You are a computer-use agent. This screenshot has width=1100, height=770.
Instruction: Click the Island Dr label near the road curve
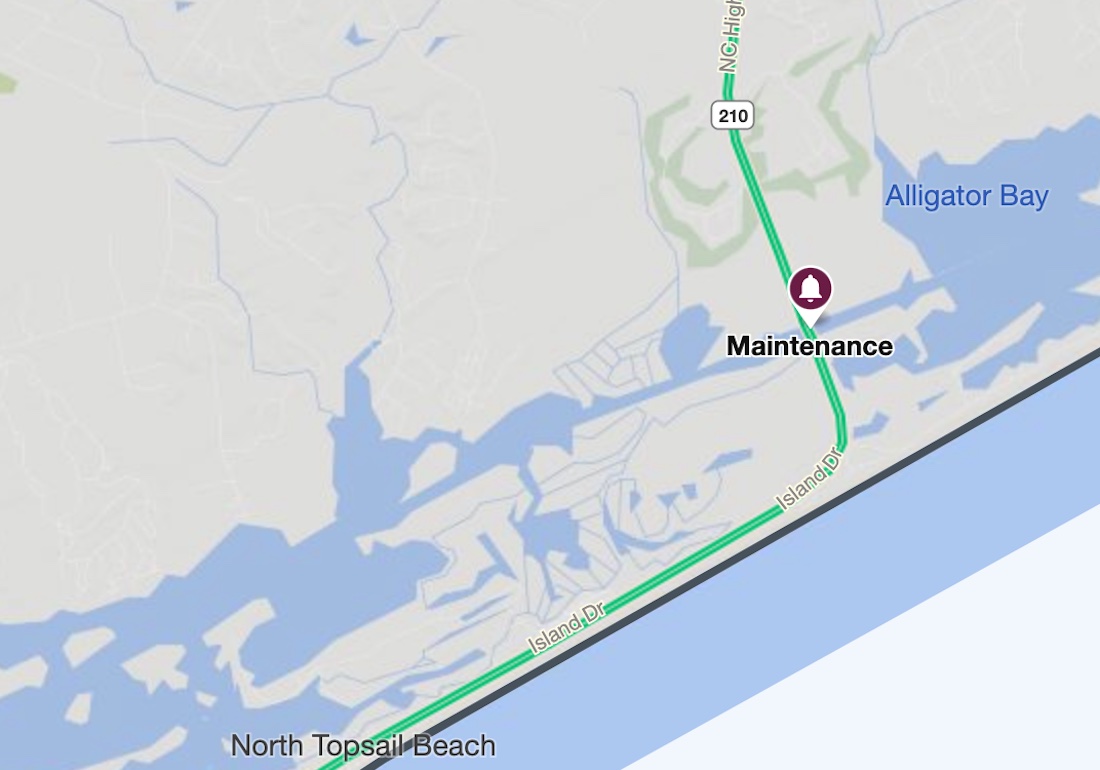tap(808, 478)
